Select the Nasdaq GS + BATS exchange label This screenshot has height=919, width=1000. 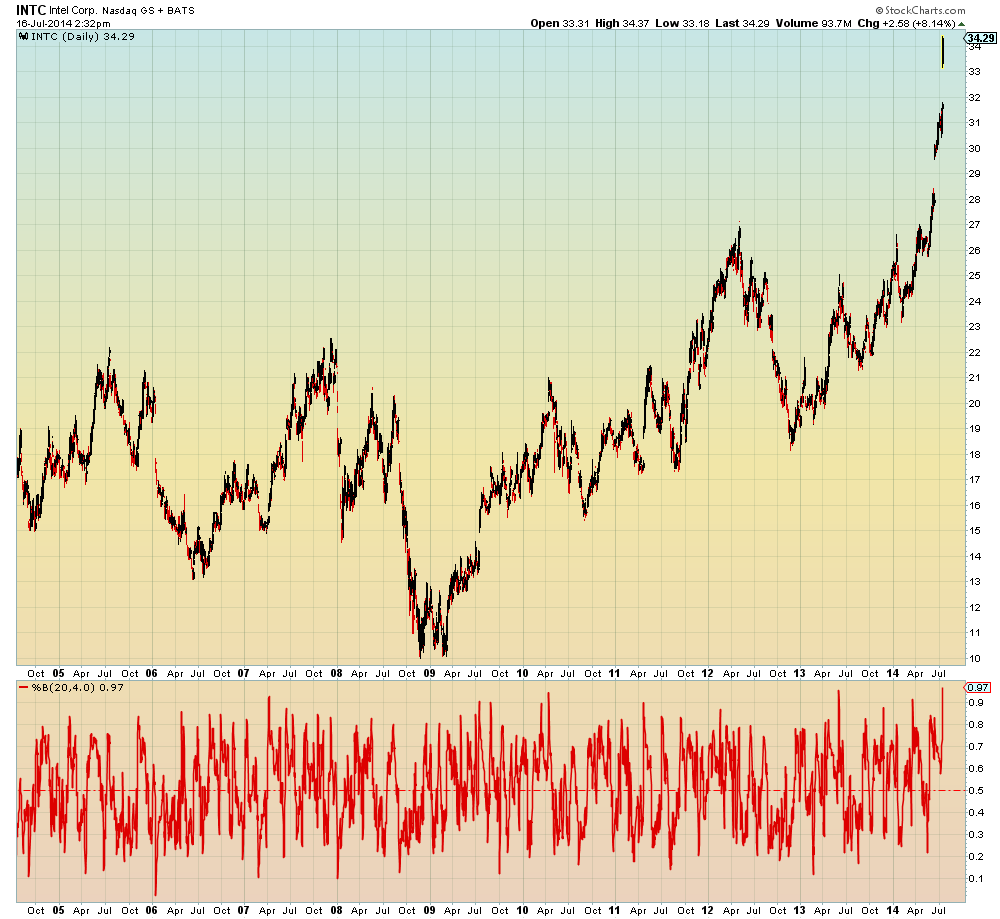click(x=149, y=11)
